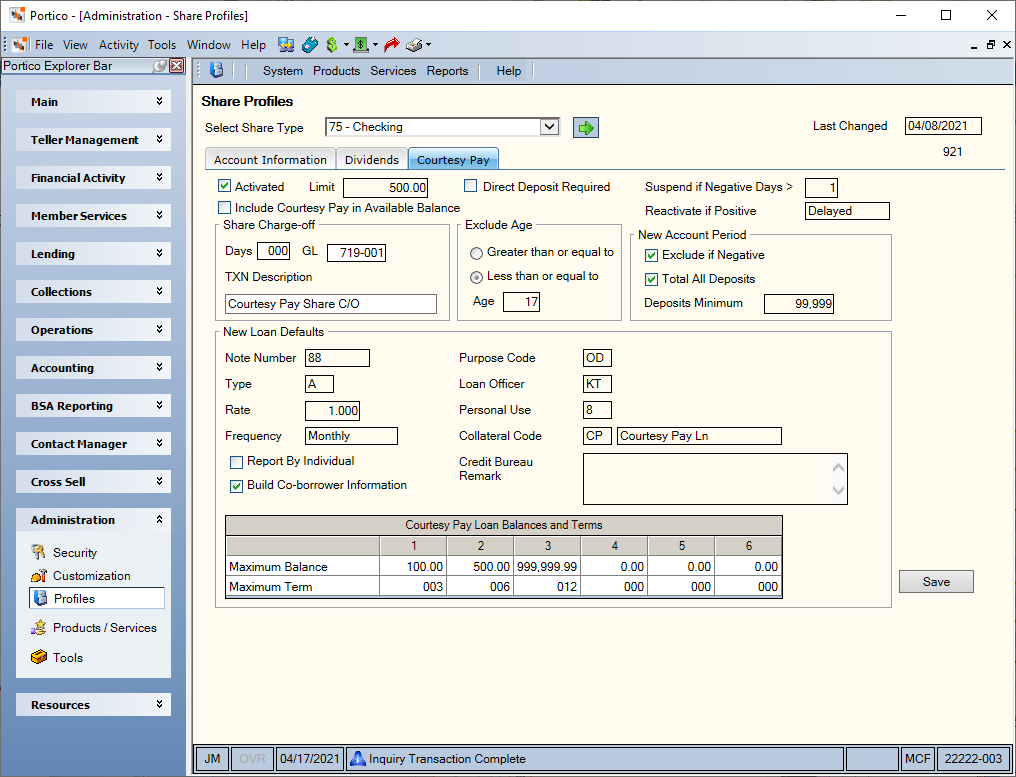Click the Products / Services icon
This screenshot has width=1016, height=777.
pyautogui.click(x=39, y=627)
